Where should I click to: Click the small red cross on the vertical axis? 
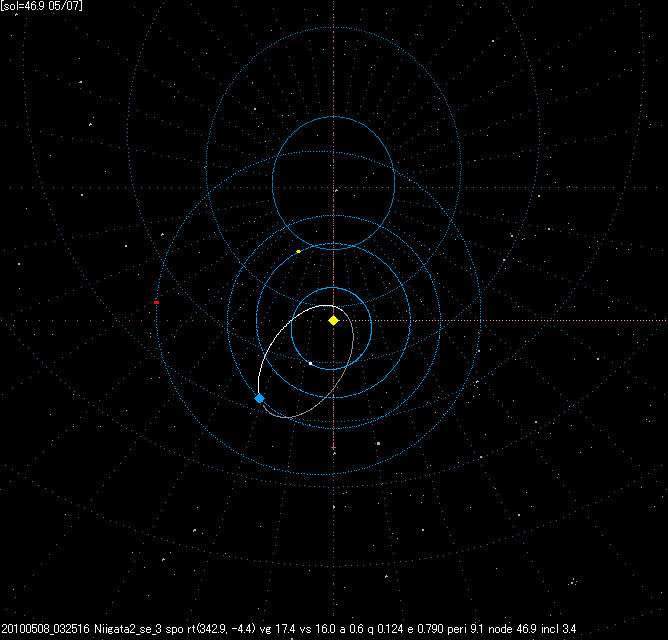coord(334,447)
